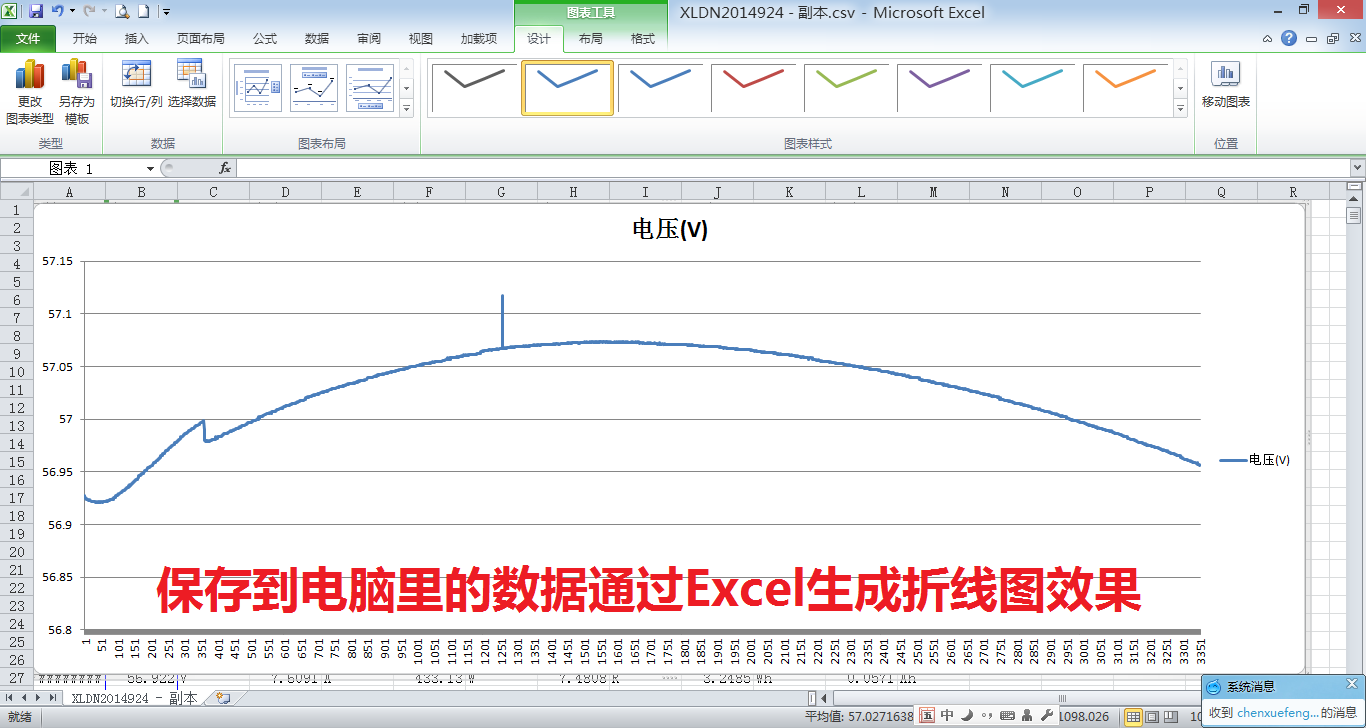The image size is (1366, 728).
Task: Apply purple line chart style
Action: click(x=939, y=88)
